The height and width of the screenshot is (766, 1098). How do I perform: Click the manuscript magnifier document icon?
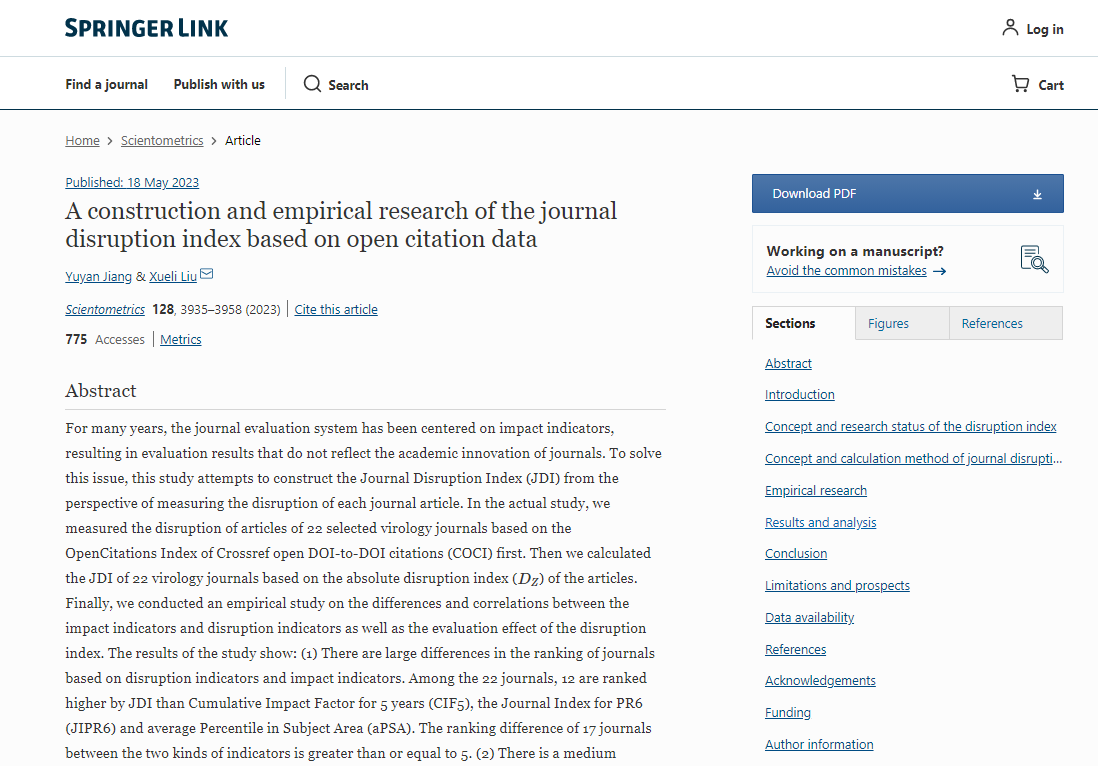[x=1034, y=259]
